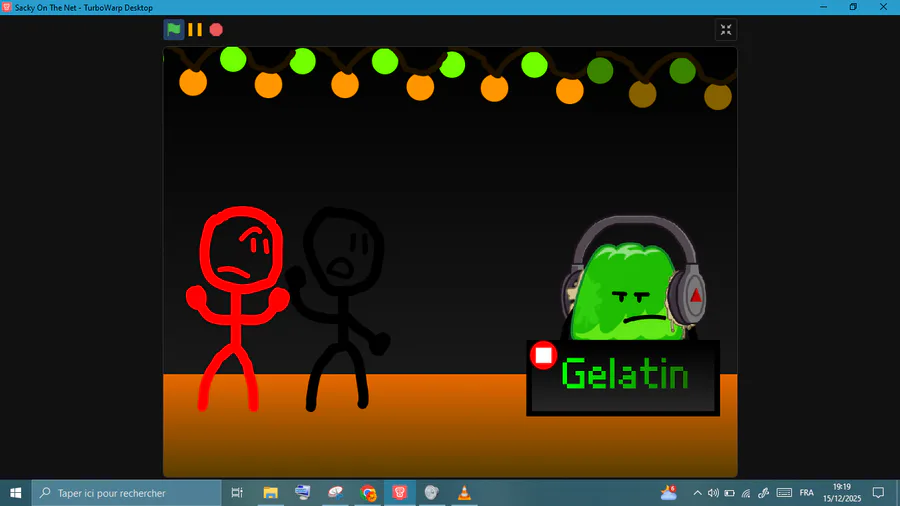This screenshot has height=506, width=900.
Task: Pause the project with the yellow pause button
Action: click(195, 29)
